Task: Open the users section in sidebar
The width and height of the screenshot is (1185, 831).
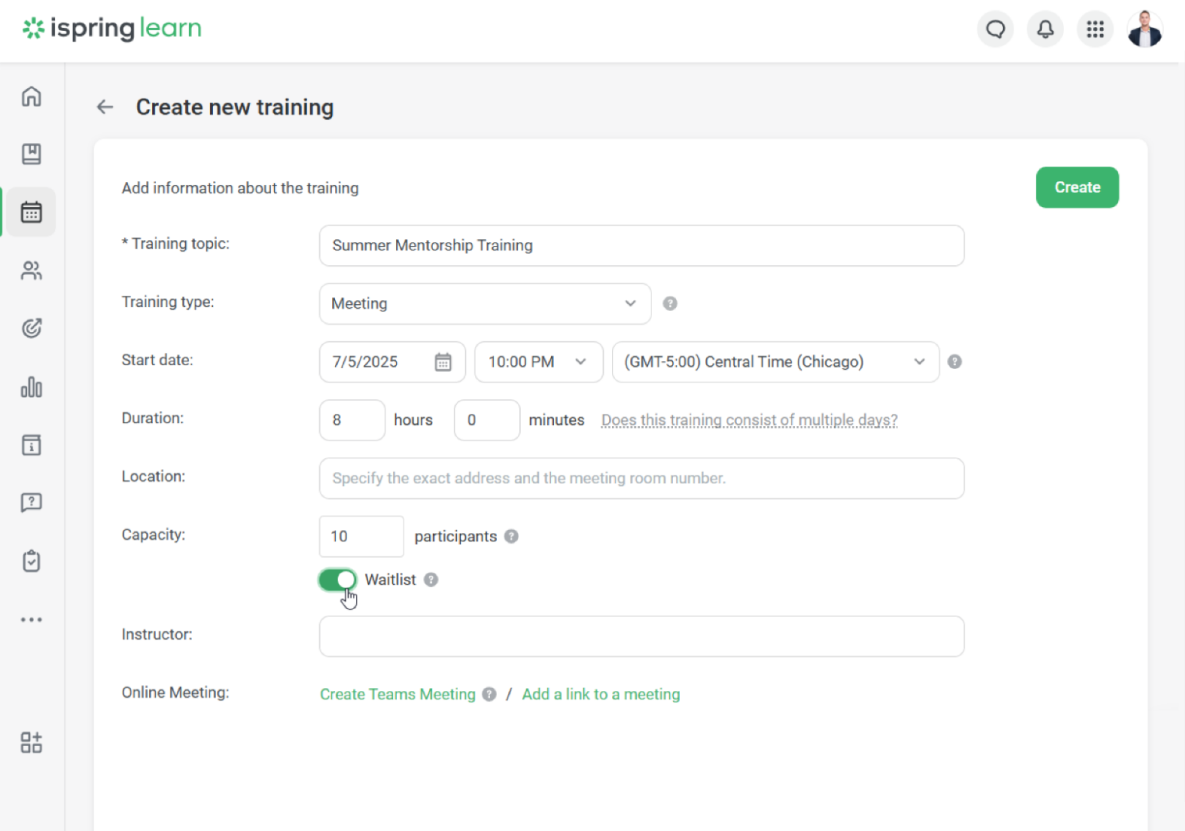Action: pos(31,270)
